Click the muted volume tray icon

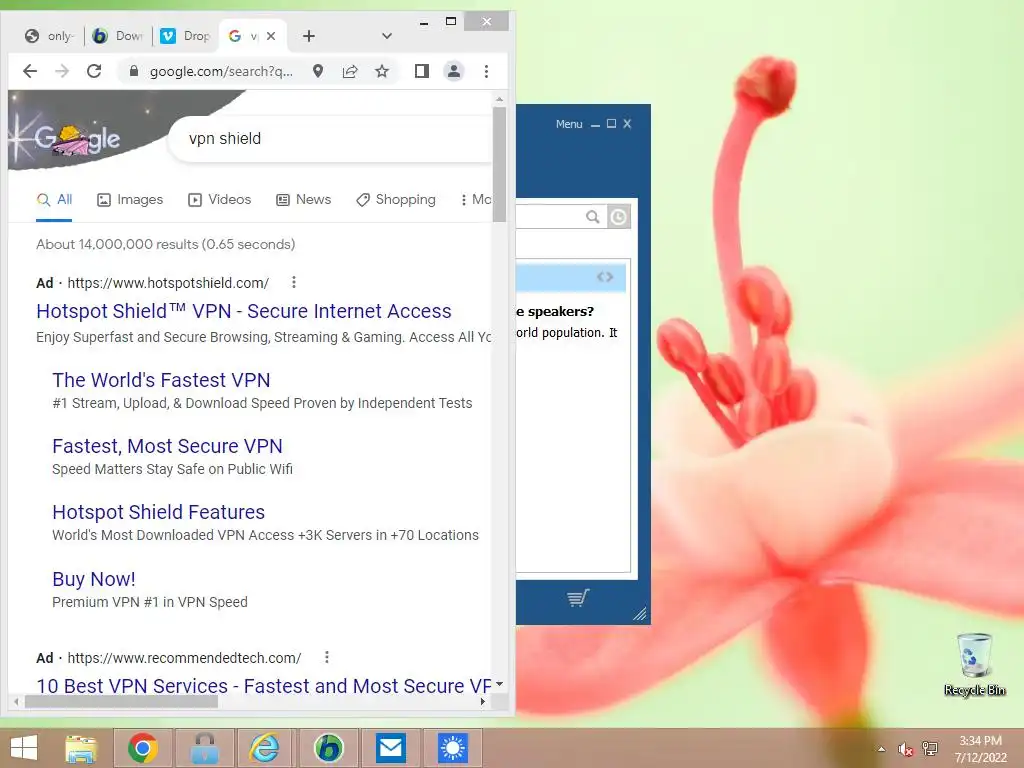coord(905,749)
